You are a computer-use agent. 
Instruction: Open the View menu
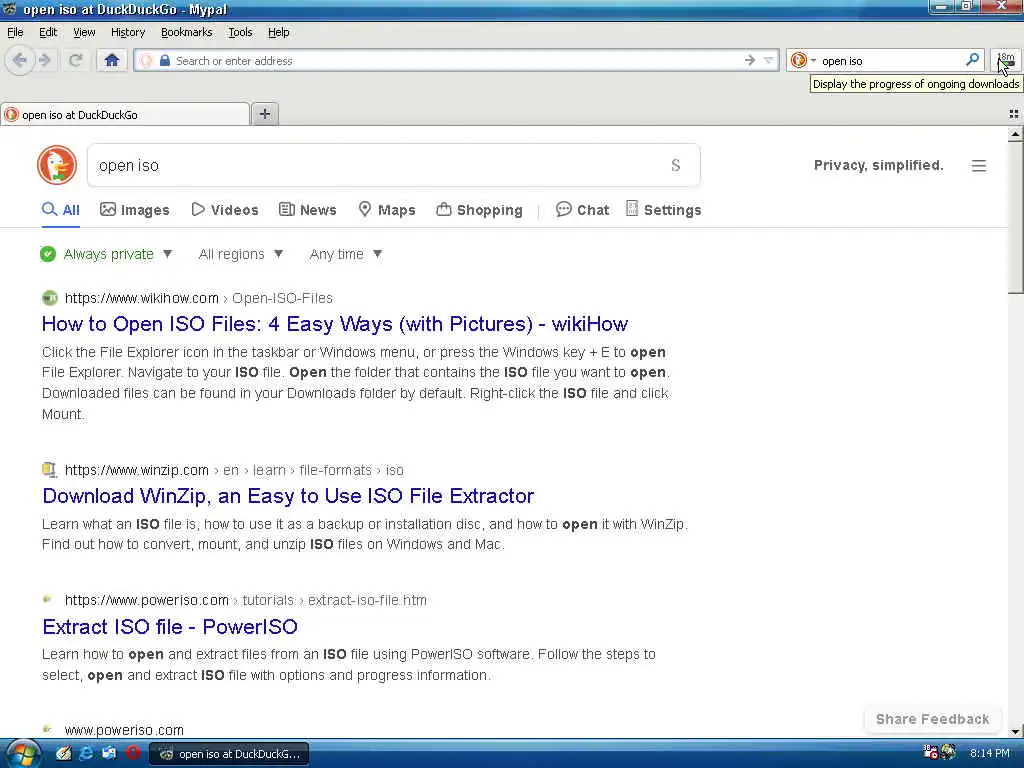coord(84,32)
